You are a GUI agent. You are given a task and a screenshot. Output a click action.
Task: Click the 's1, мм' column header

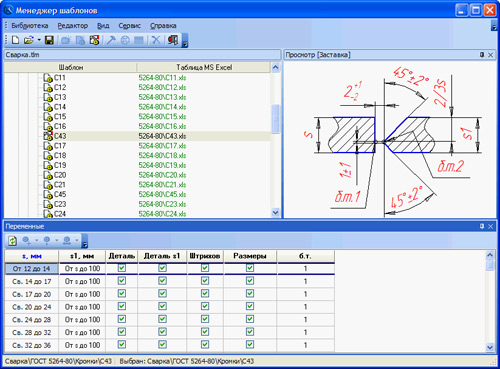tap(82, 256)
